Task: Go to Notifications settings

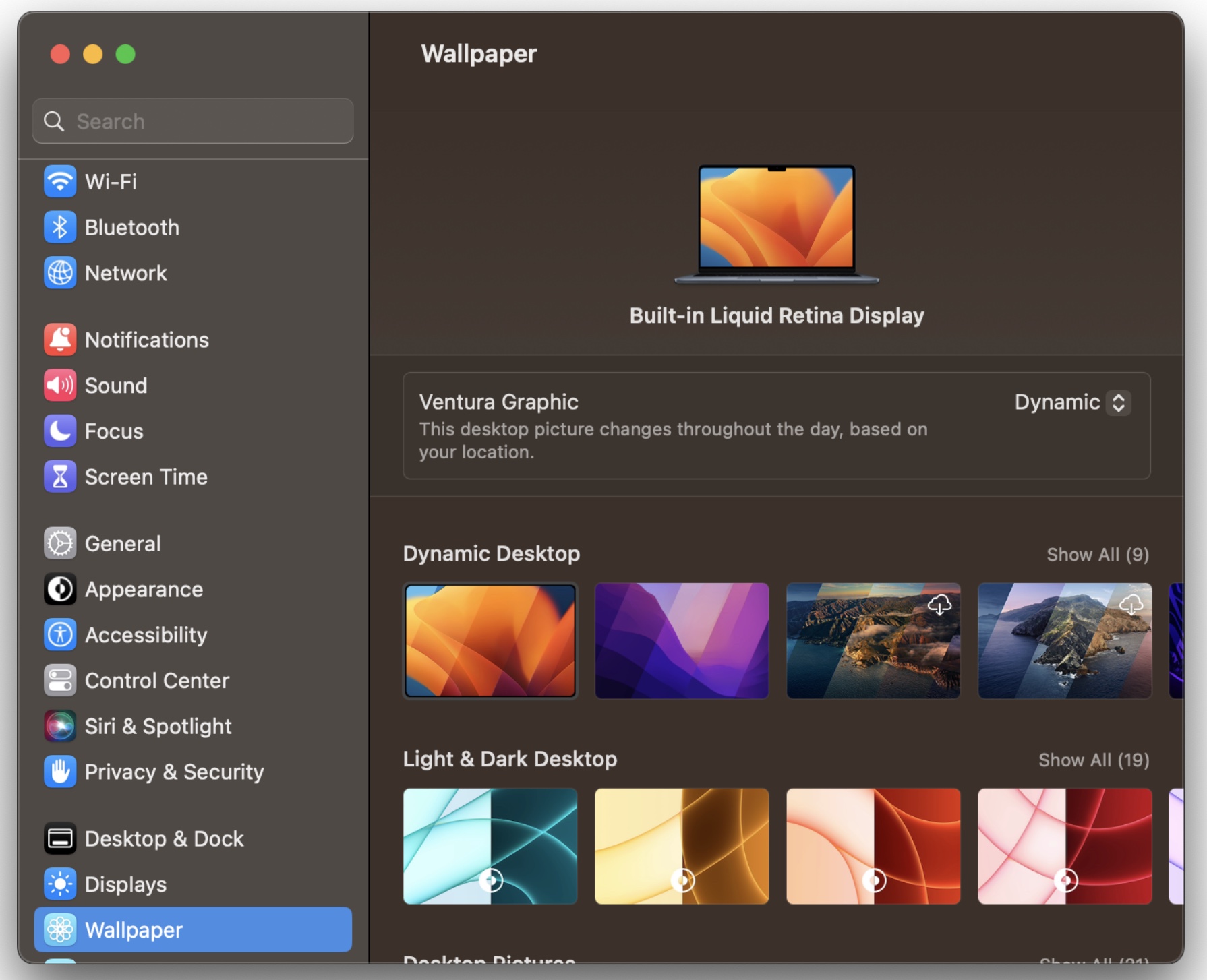Action: tap(147, 340)
